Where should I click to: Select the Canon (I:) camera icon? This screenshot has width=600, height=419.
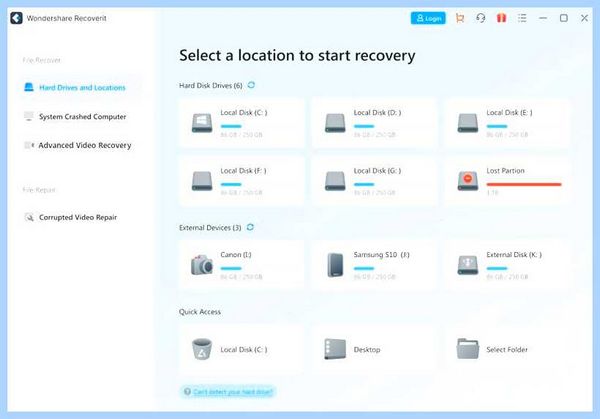pyautogui.click(x=202, y=265)
